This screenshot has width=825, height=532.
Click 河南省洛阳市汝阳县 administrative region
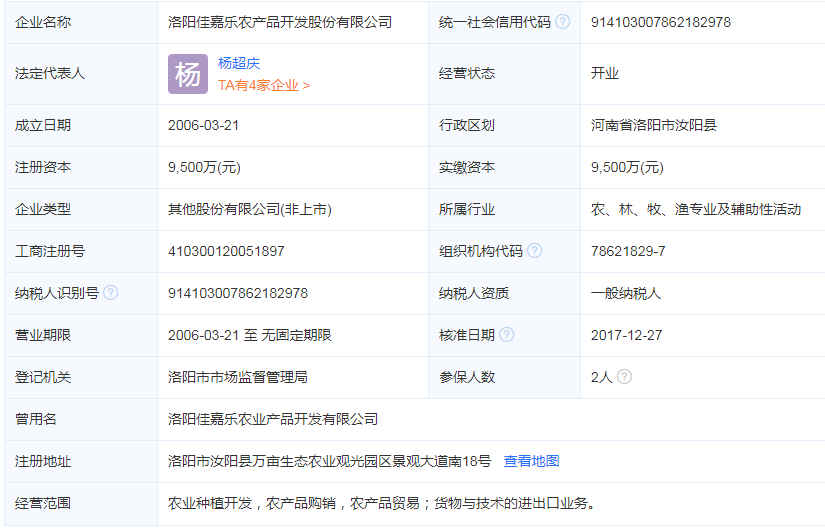click(653, 125)
